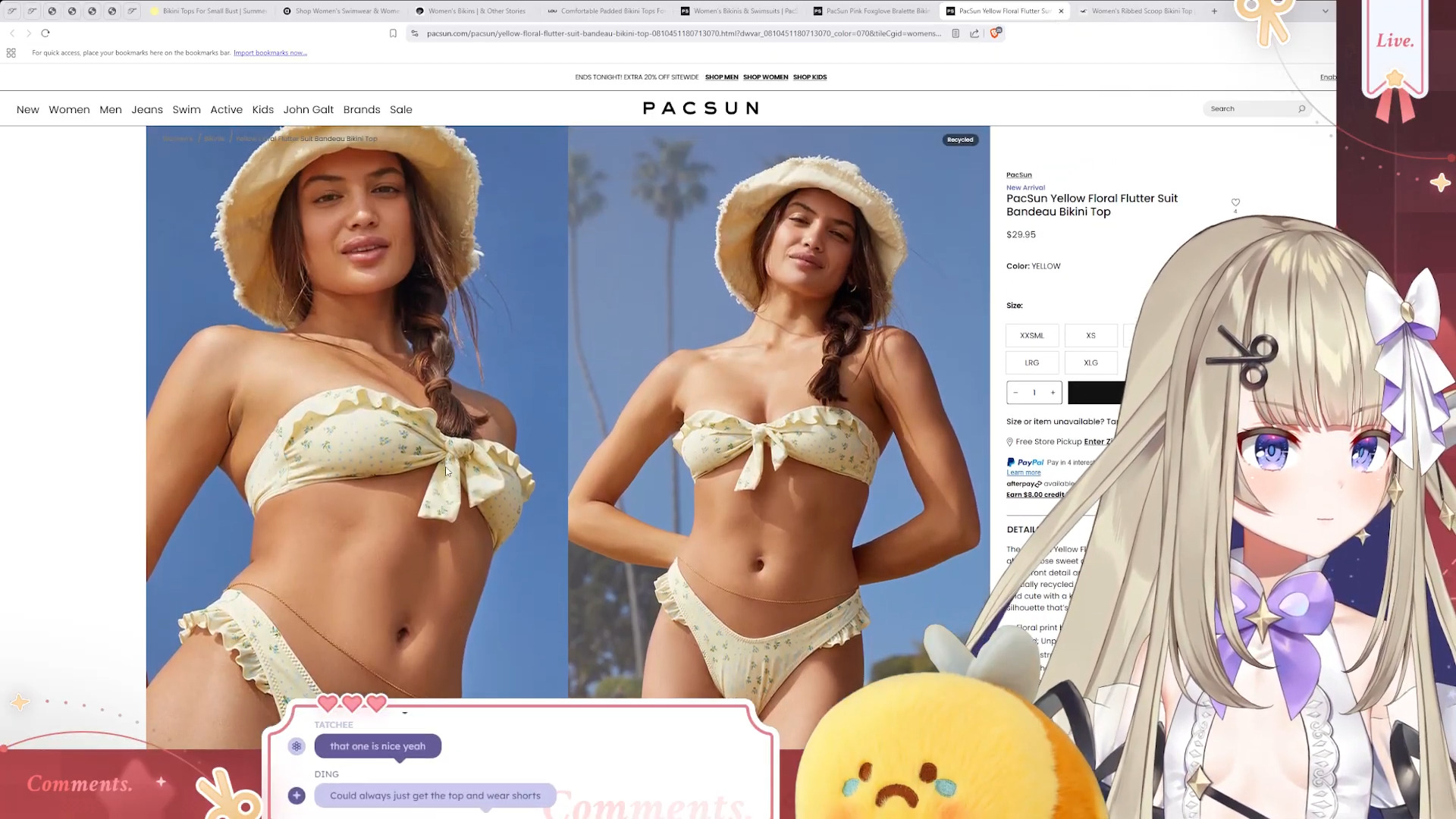Decrease quantity with minus stepper
This screenshot has width=1456, height=819.
point(1015,393)
